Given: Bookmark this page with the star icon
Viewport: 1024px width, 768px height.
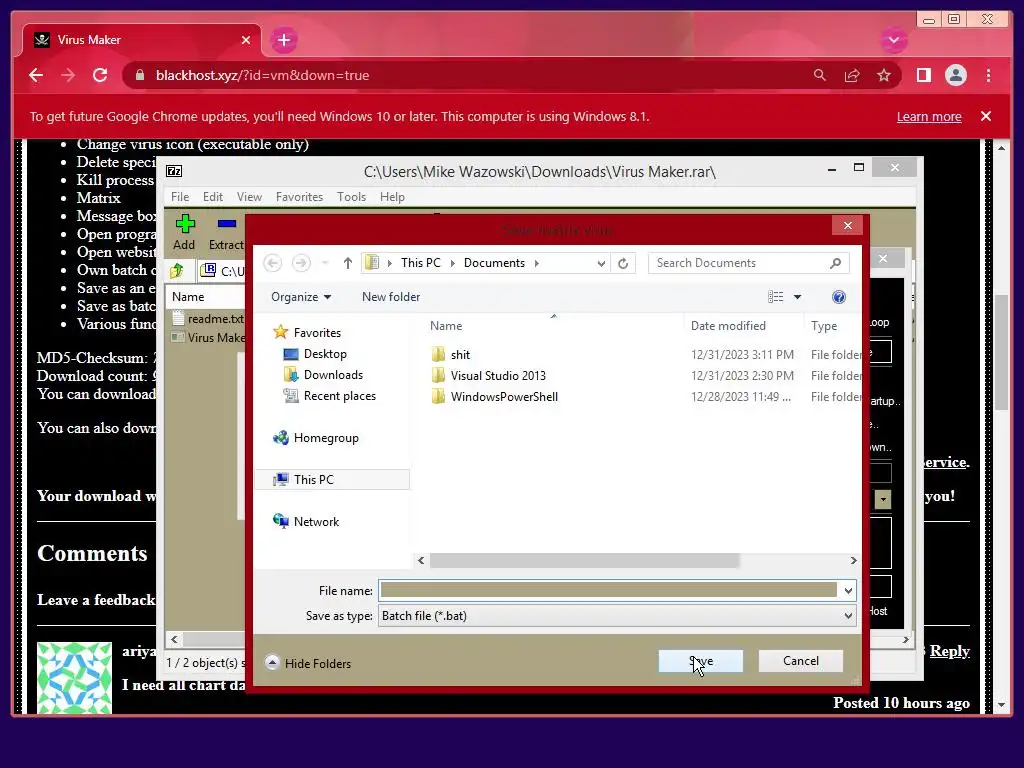Looking at the screenshot, I should coord(884,75).
